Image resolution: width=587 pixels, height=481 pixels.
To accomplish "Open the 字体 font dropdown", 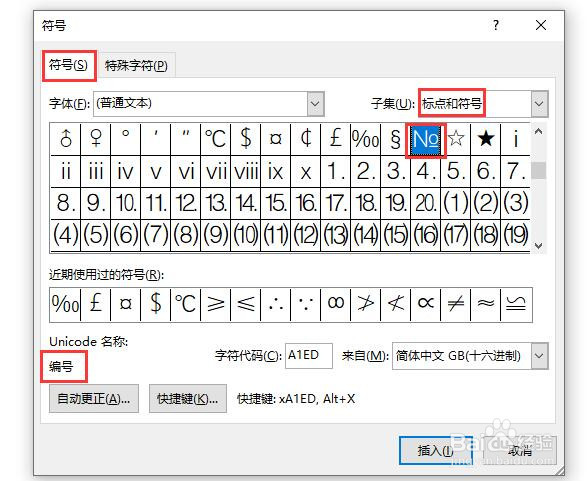I will (316, 104).
